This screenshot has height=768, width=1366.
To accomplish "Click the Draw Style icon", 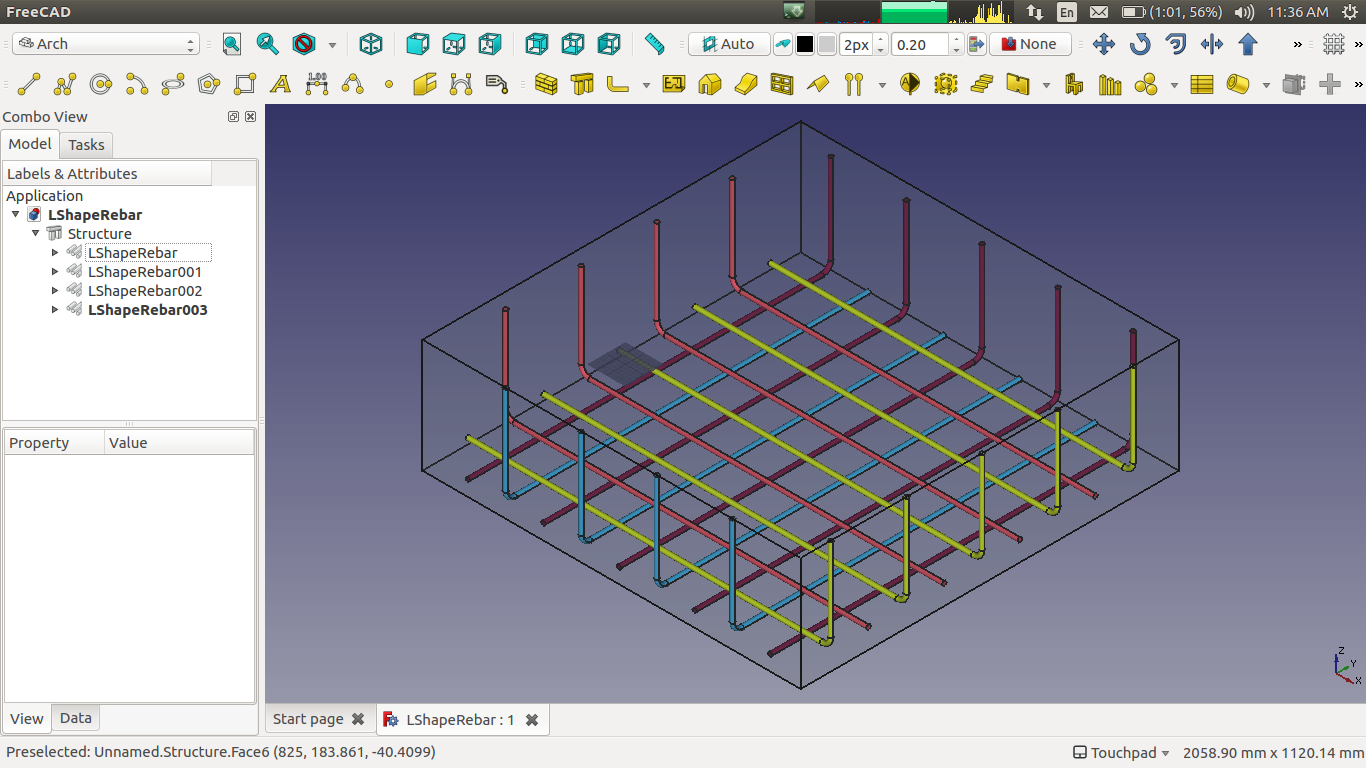I will 304,44.
